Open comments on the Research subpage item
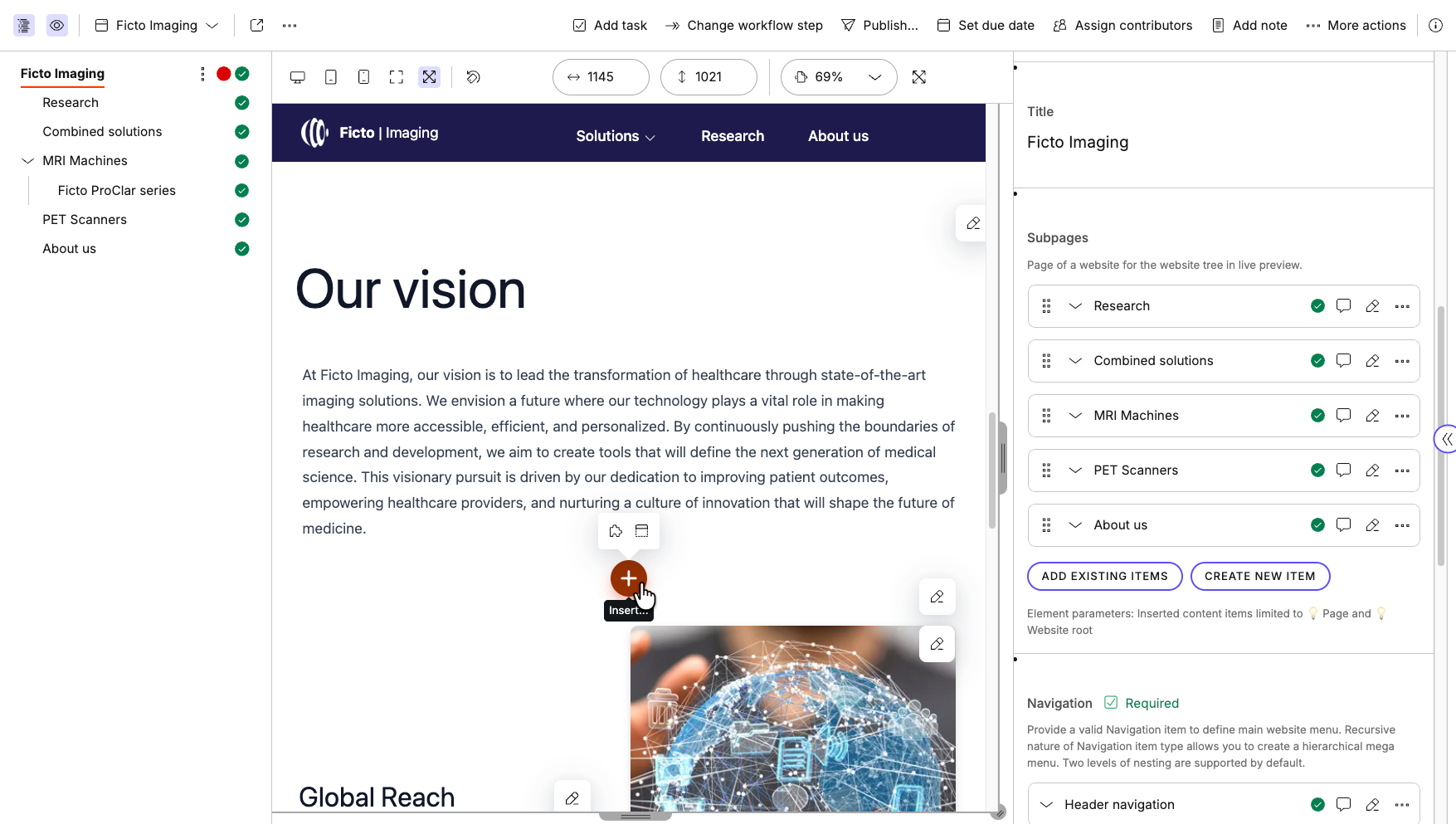 (x=1343, y=305)
